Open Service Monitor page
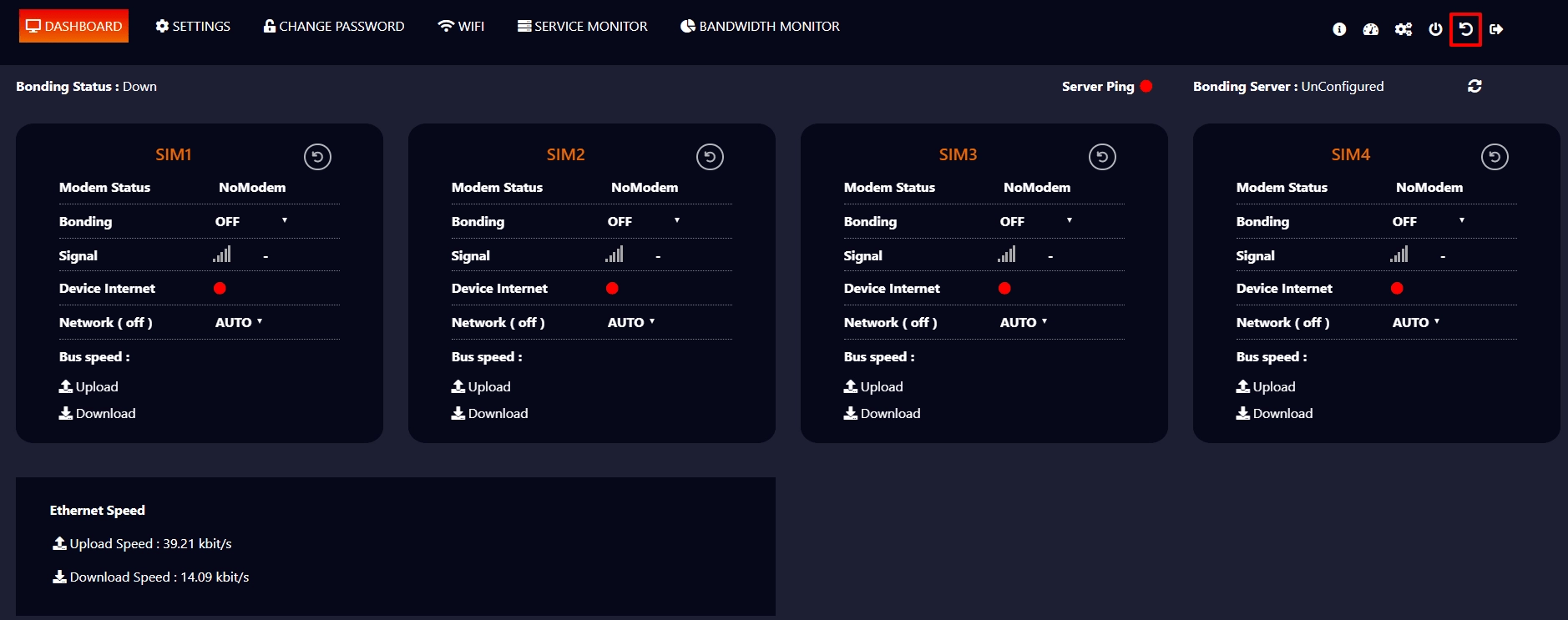 [583, 26]
